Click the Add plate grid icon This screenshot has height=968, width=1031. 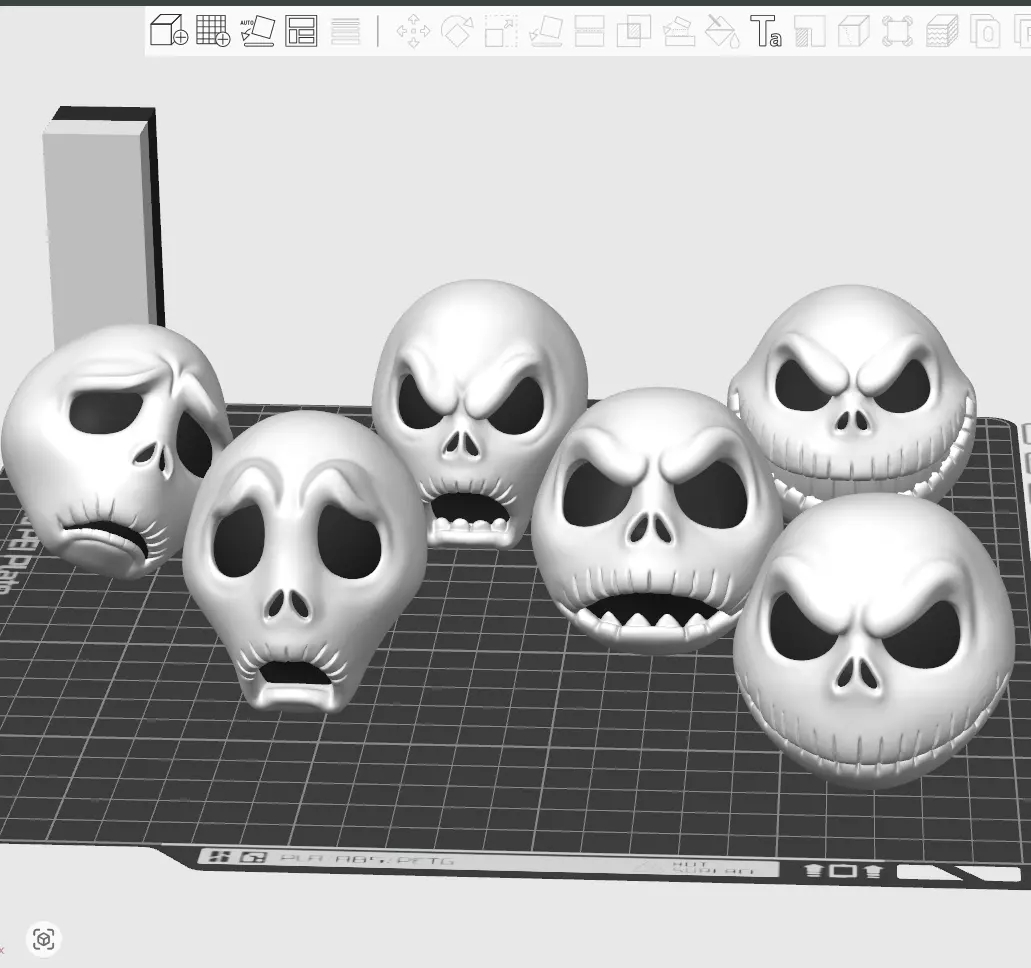coord(213,30)
